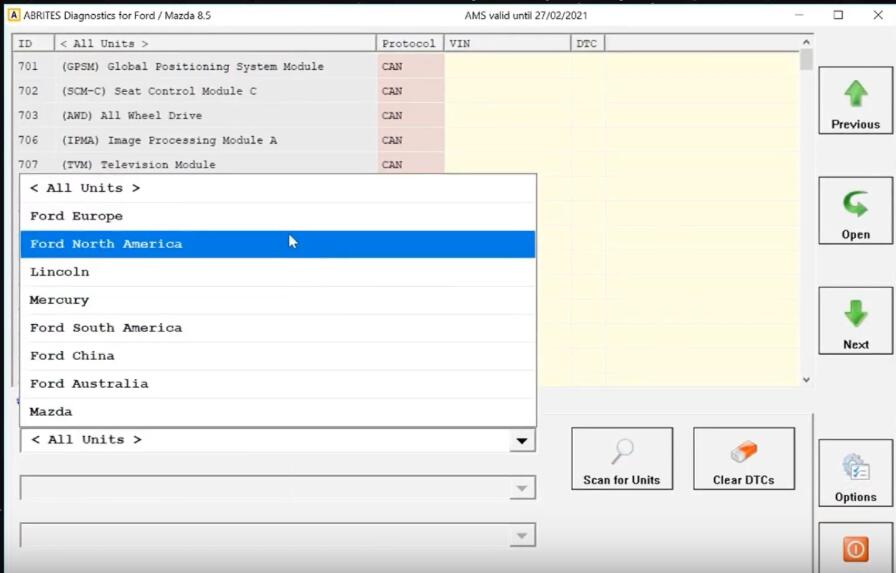This screenshot has width=896, height=573.
Task: Click the DTC column header
Action: pyautogui.click(x=587, y=44)
